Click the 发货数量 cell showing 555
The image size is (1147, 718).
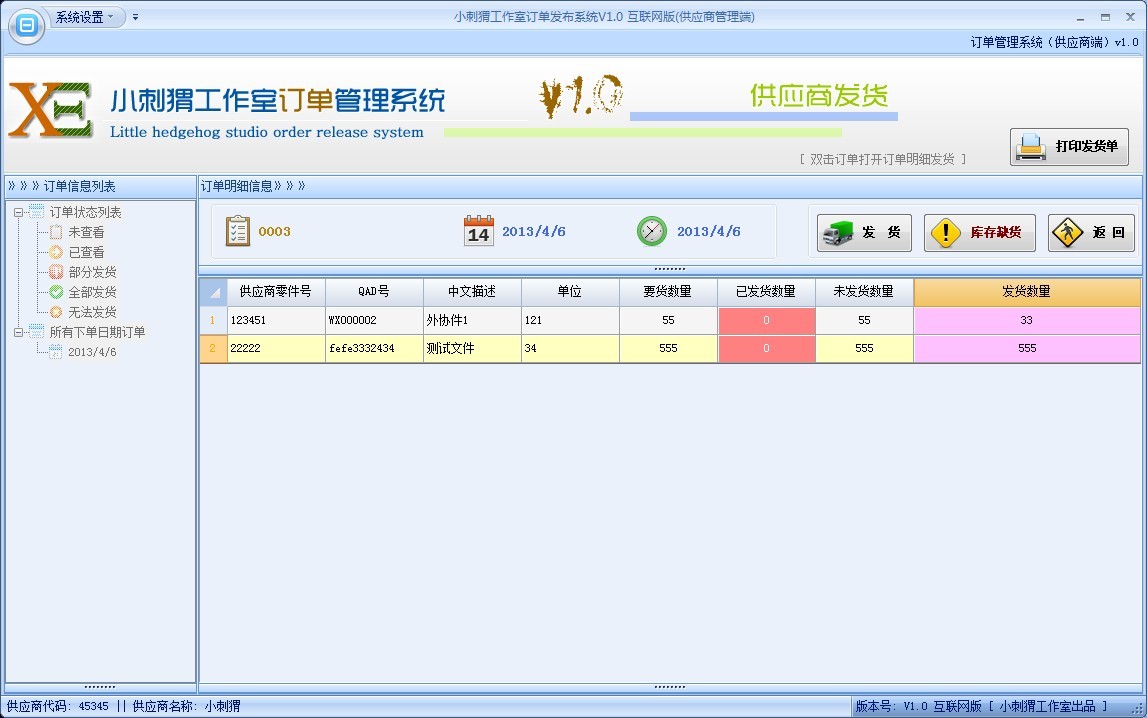click(x=1027, y=349)
